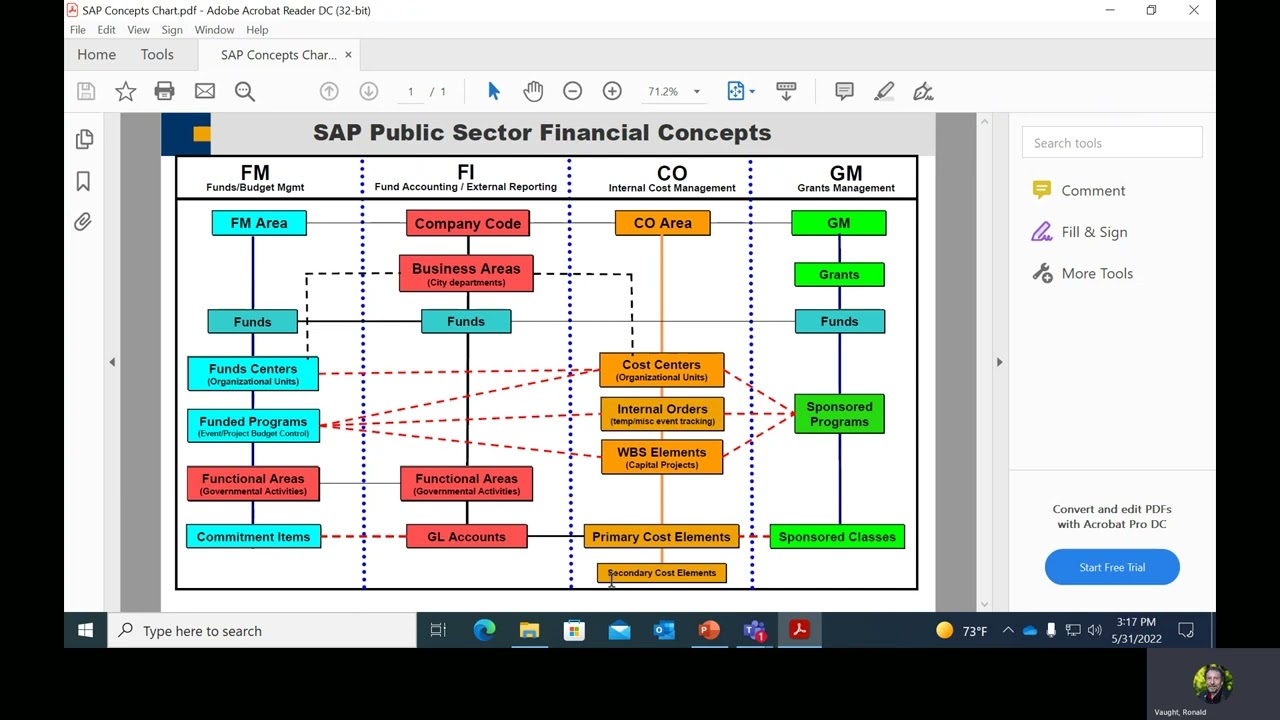1280x720 pixels.
Task: Activate the Selection arrow tool
Action: 493,91
